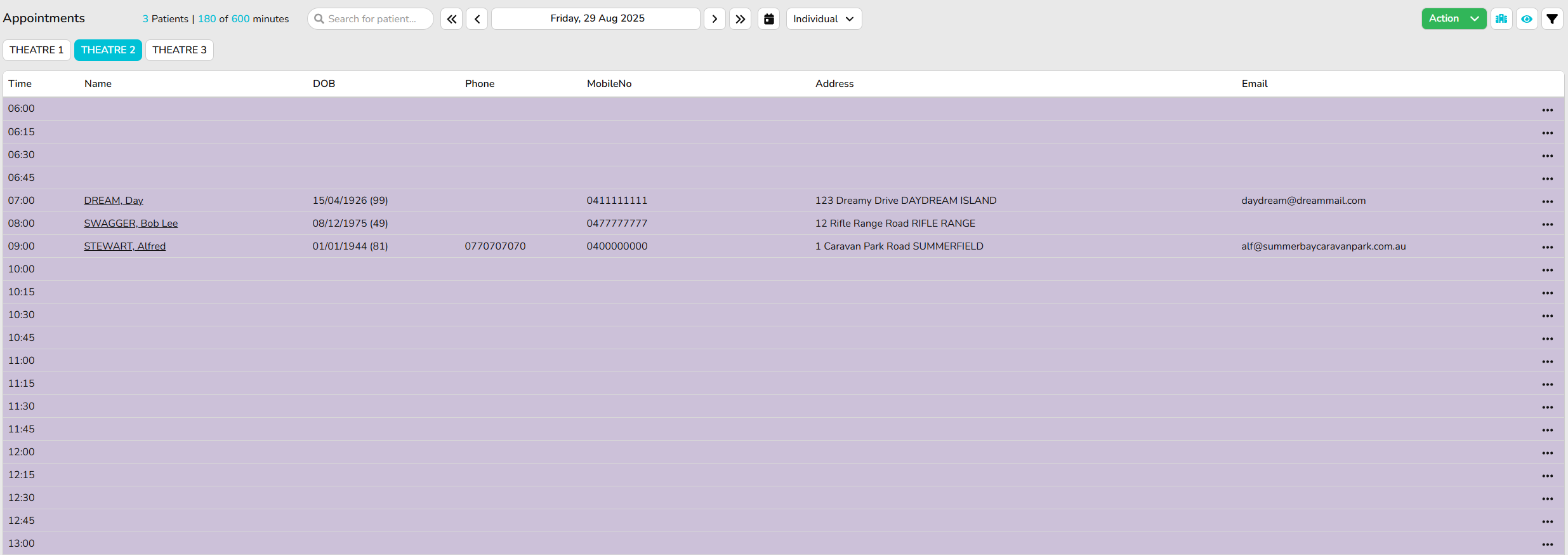
Task: Open the calendar date picker icon
Action: tap(768, 19)
